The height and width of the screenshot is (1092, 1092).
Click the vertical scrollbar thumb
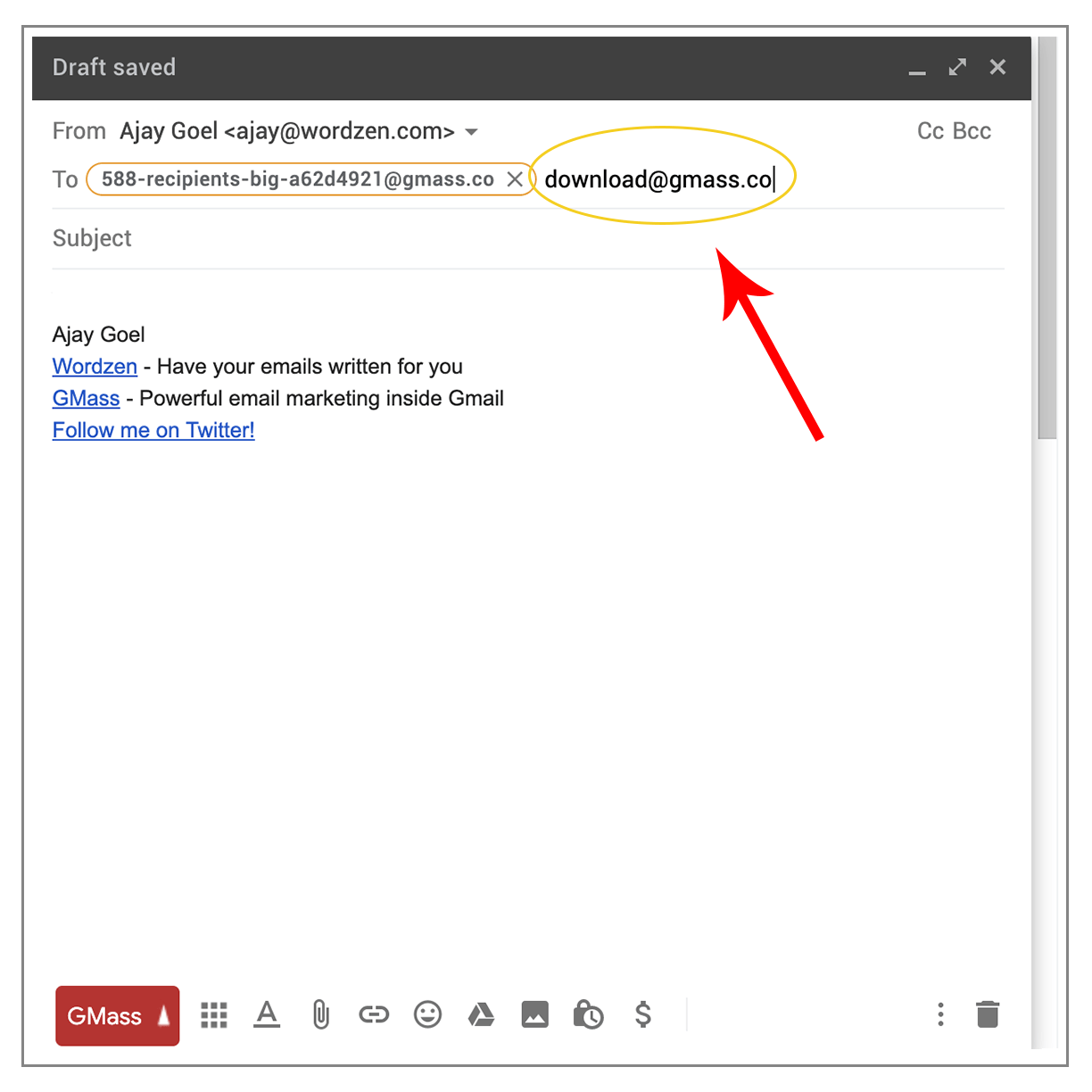click(x=1046, y=238)
